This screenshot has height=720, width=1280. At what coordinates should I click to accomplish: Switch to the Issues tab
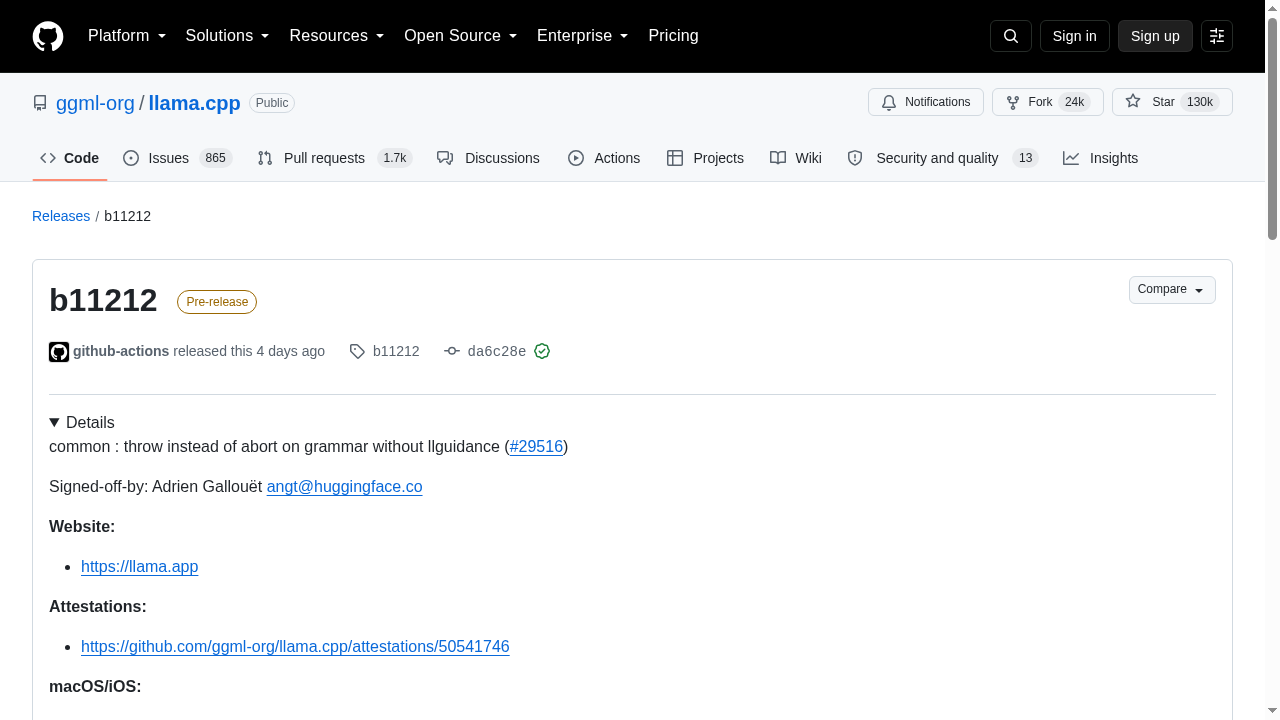click(177, 158)
